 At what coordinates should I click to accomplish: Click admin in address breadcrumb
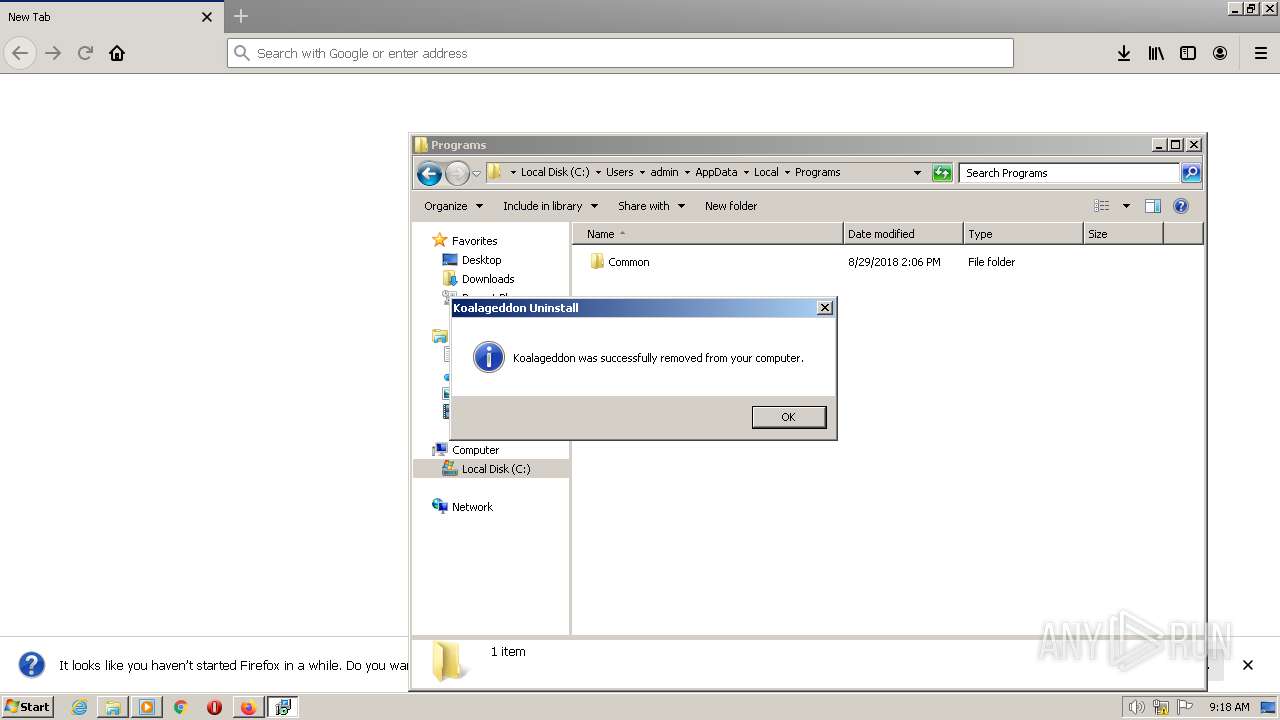[664, 172]
